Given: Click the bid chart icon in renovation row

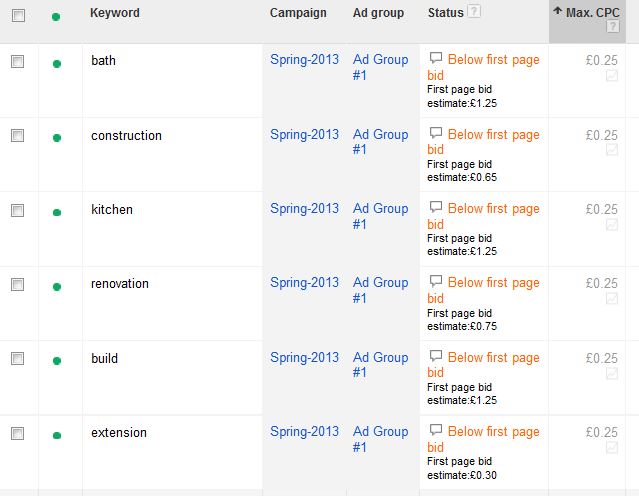Looking at the screenshot, I should click(612, 298).
